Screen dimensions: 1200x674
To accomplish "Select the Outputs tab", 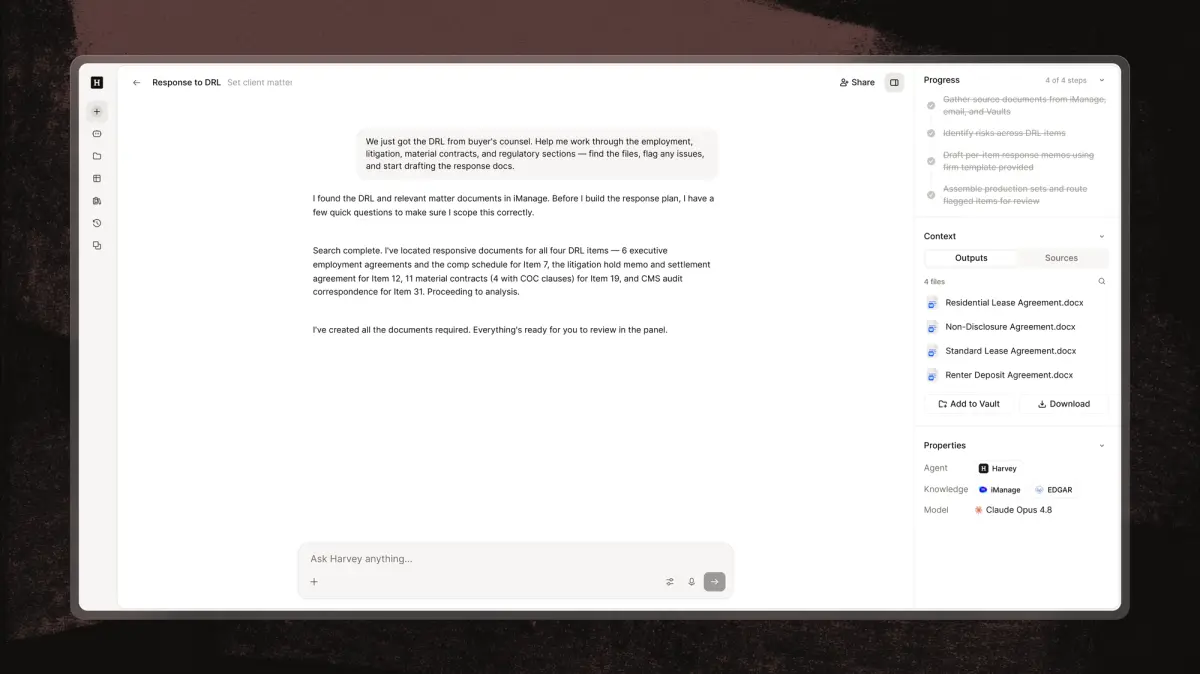I will tap(971, 258).
